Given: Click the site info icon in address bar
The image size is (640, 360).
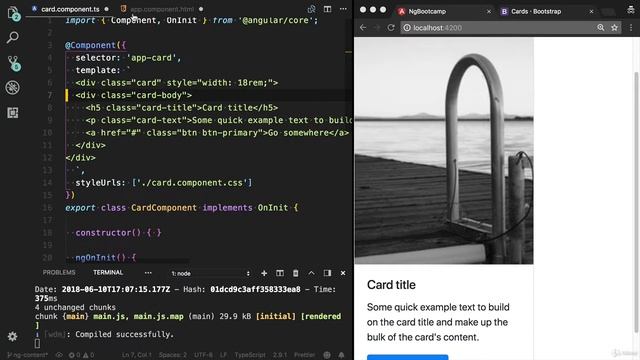Looking at the screenshot, I should pyautogui.click(x=407, y=28).
